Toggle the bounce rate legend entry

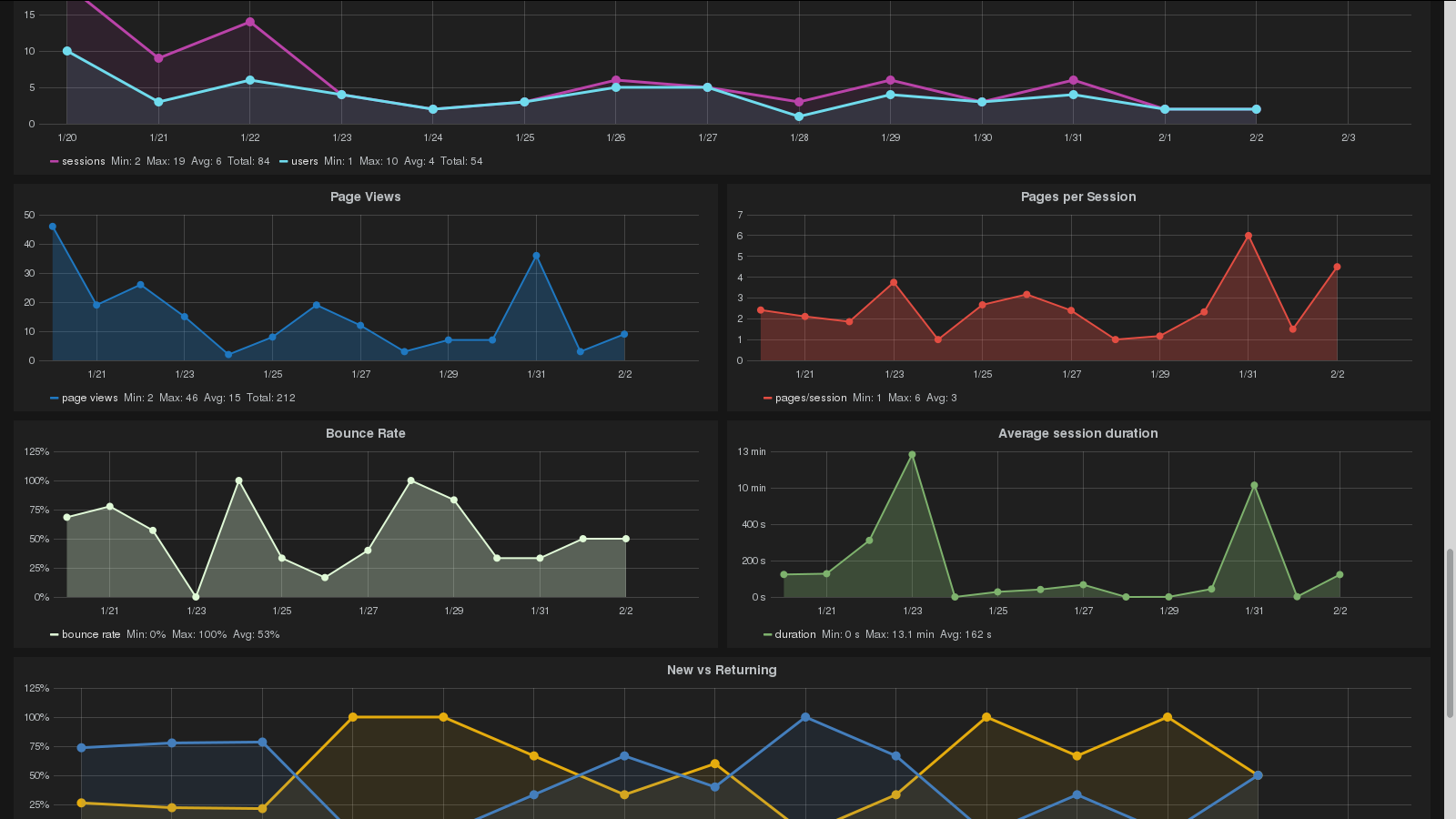click(x=91, y=634)
